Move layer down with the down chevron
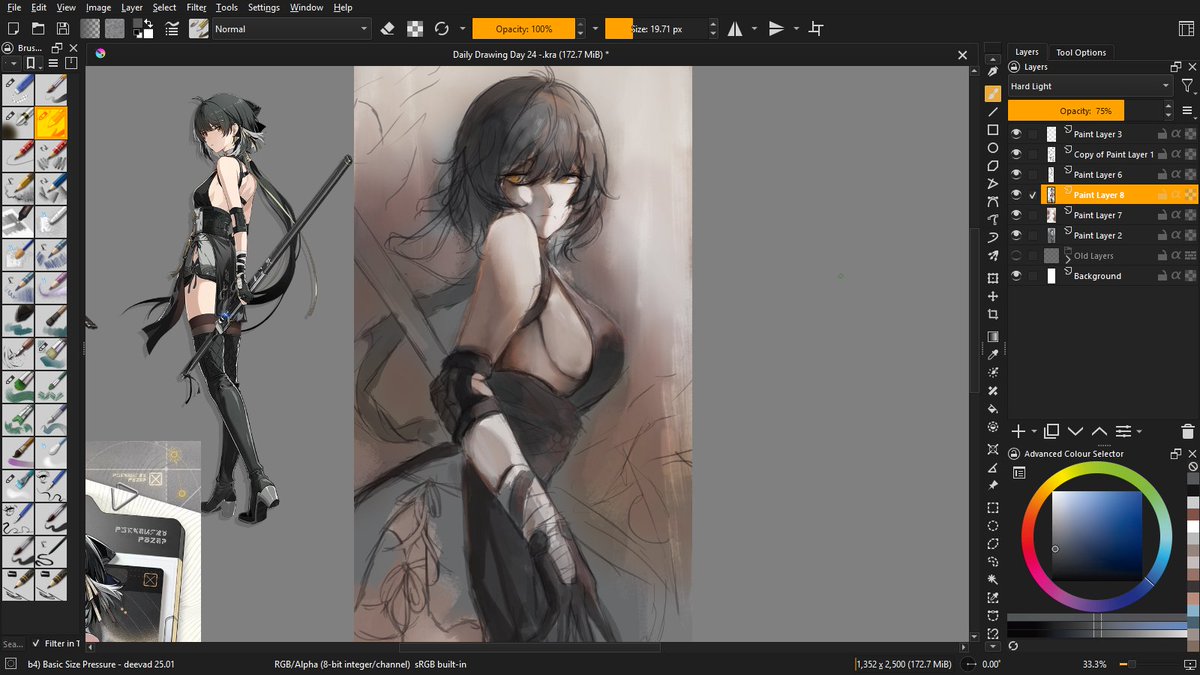Image resolution: width=1200 pixels, height=675 pixels. pyautogui.click(x=1075, y=431)
